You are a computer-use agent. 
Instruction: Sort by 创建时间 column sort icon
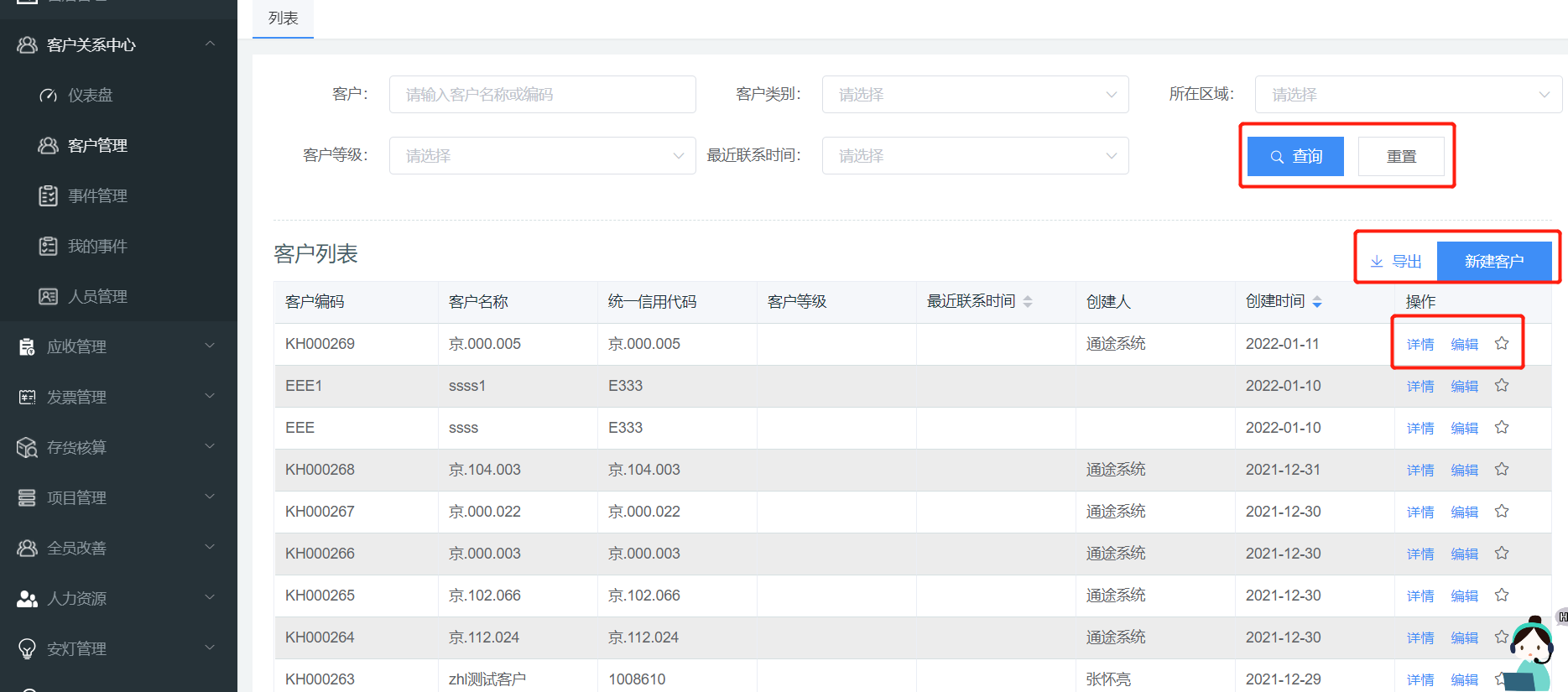pyautogui.click(x=1317, y=302)
